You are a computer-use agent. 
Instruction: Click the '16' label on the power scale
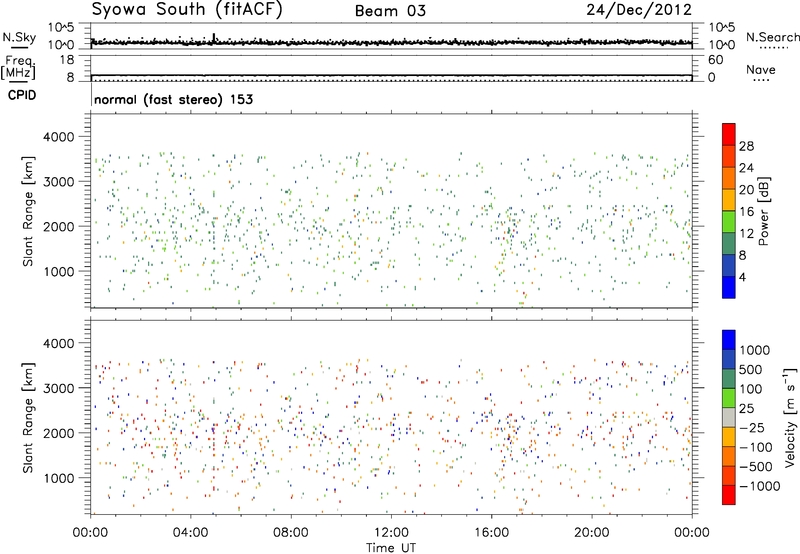point(746,212)
